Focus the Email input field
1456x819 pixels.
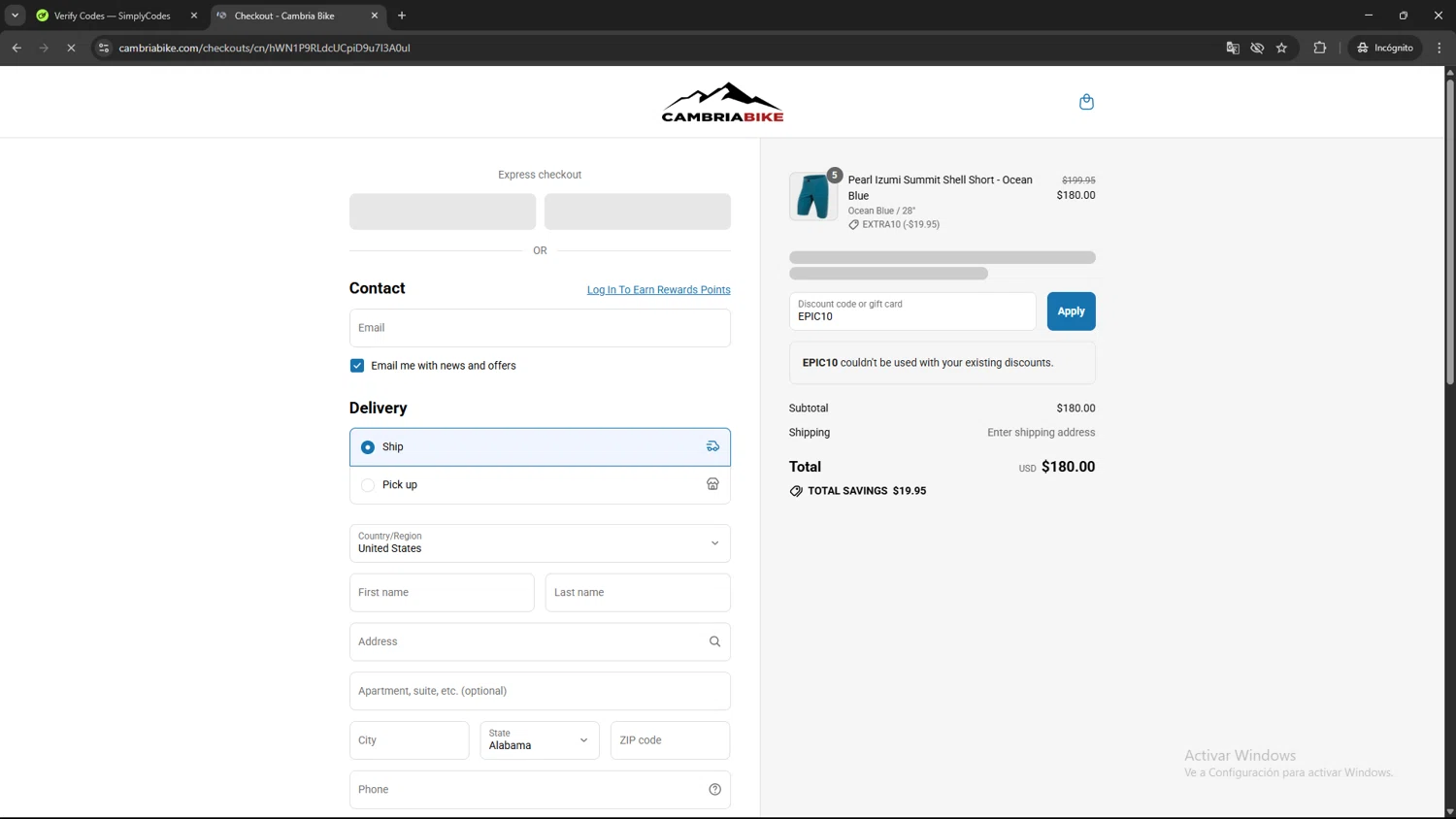[x=540, y=328]
